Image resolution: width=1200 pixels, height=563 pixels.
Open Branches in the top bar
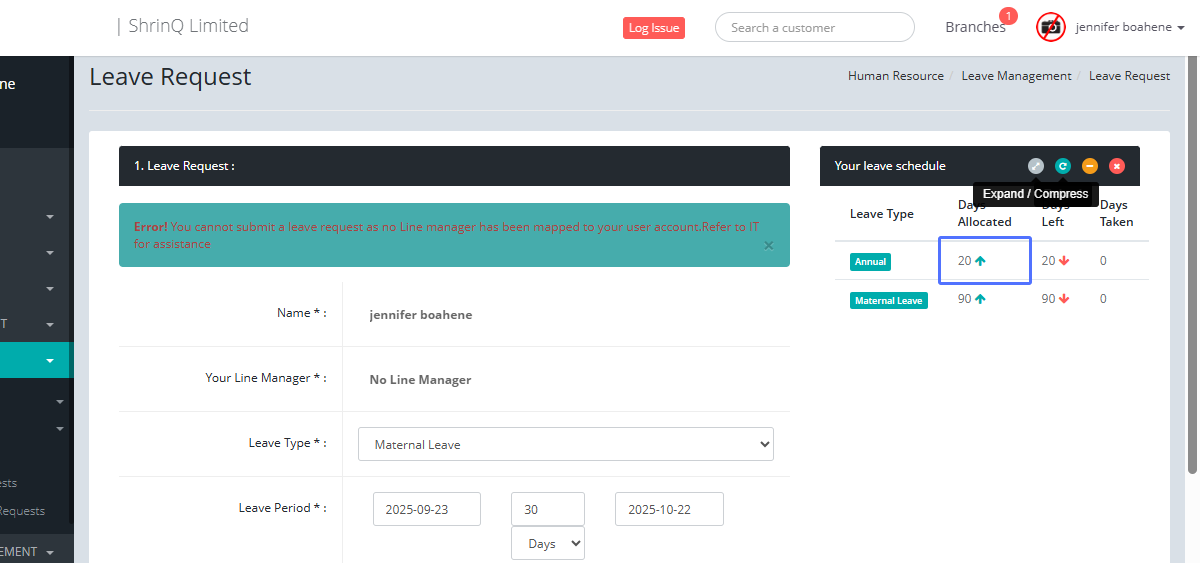point(974,27)
